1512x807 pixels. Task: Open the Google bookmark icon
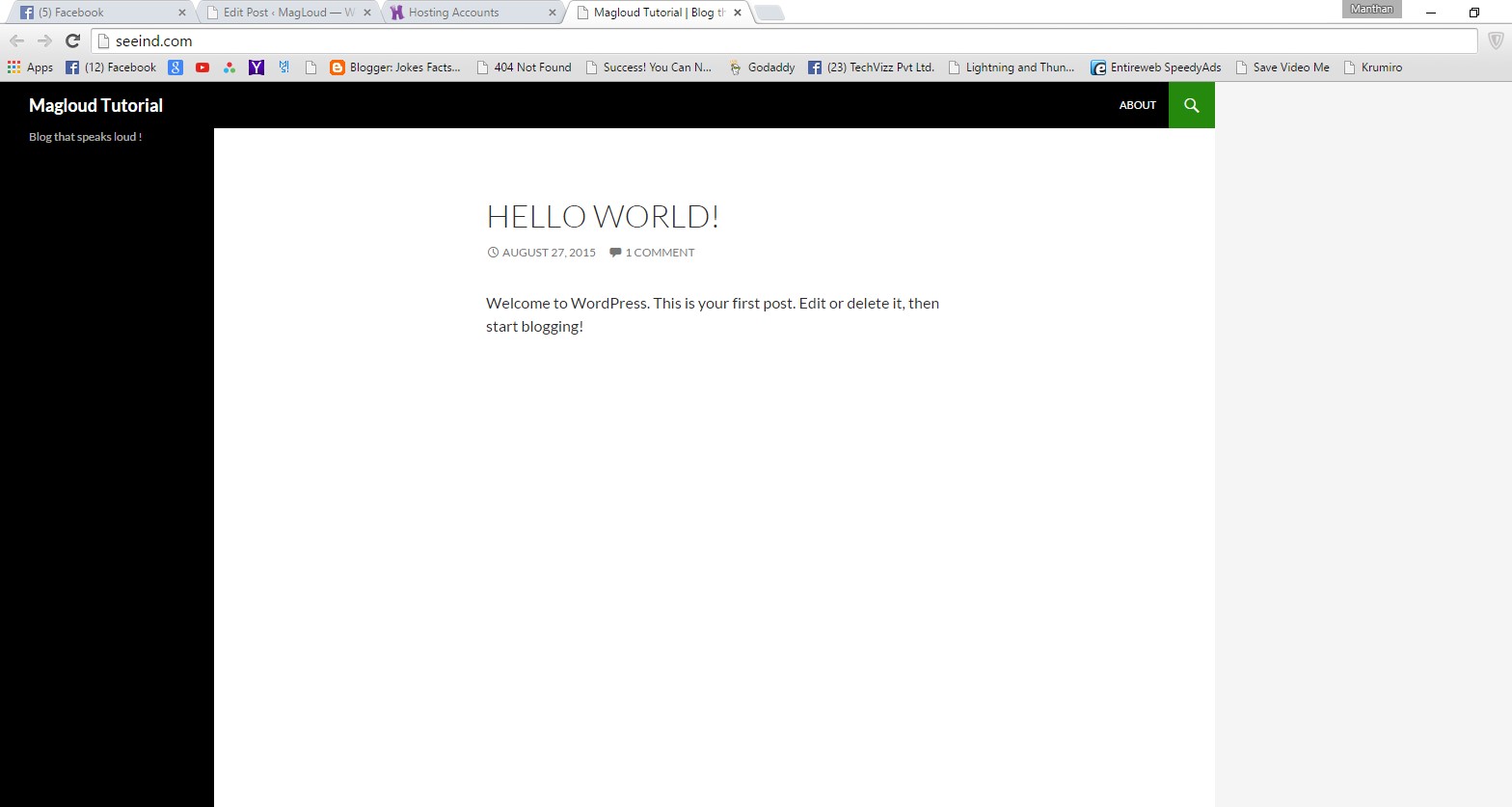click(x=175, y=67)
